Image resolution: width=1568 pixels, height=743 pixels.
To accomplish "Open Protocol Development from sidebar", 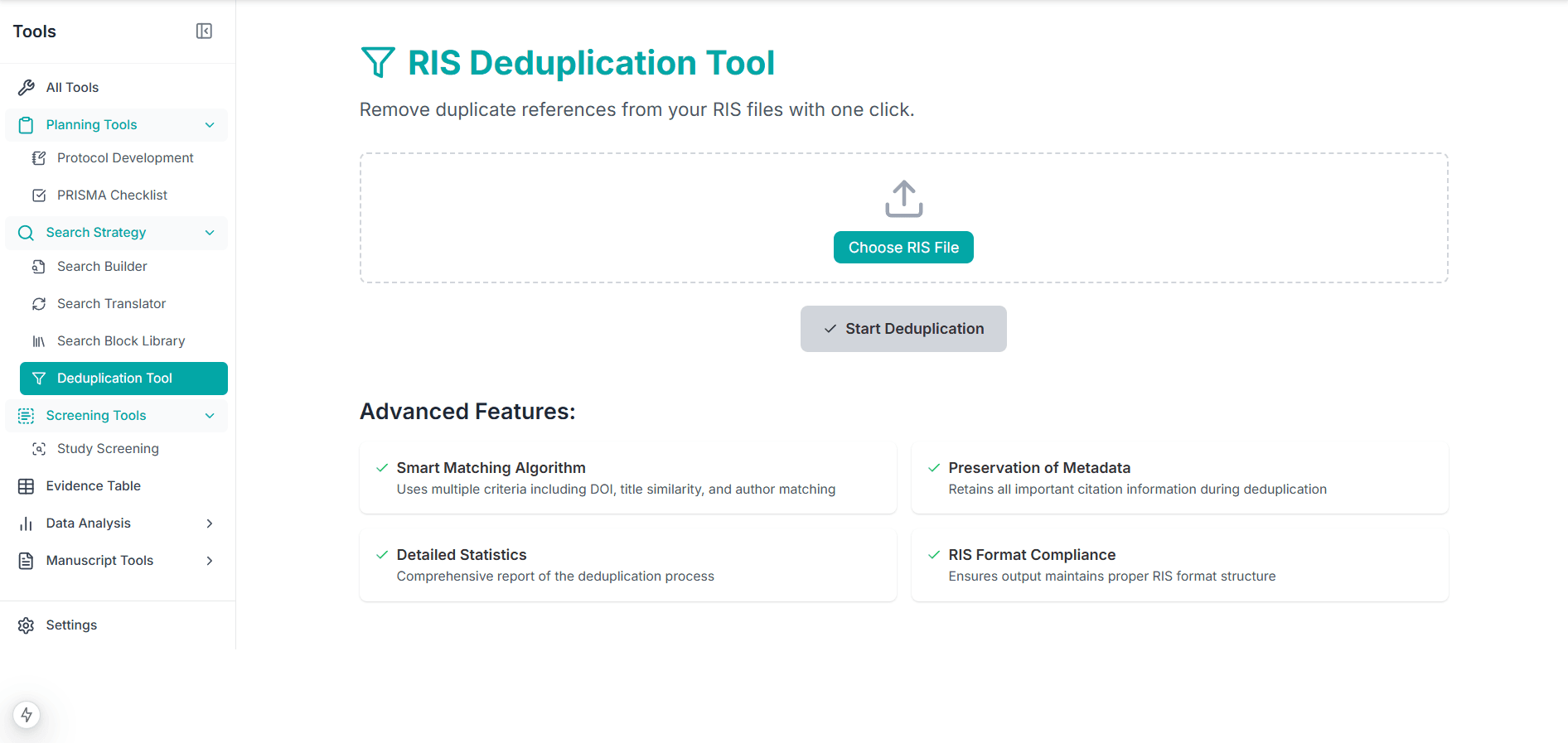I will pos(124,158).
